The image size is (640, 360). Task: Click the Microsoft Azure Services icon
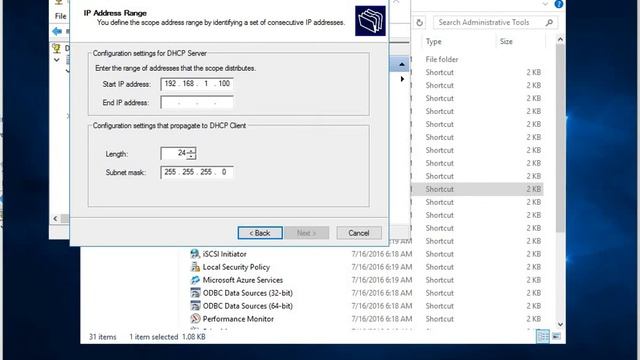(x=195, y=280)
